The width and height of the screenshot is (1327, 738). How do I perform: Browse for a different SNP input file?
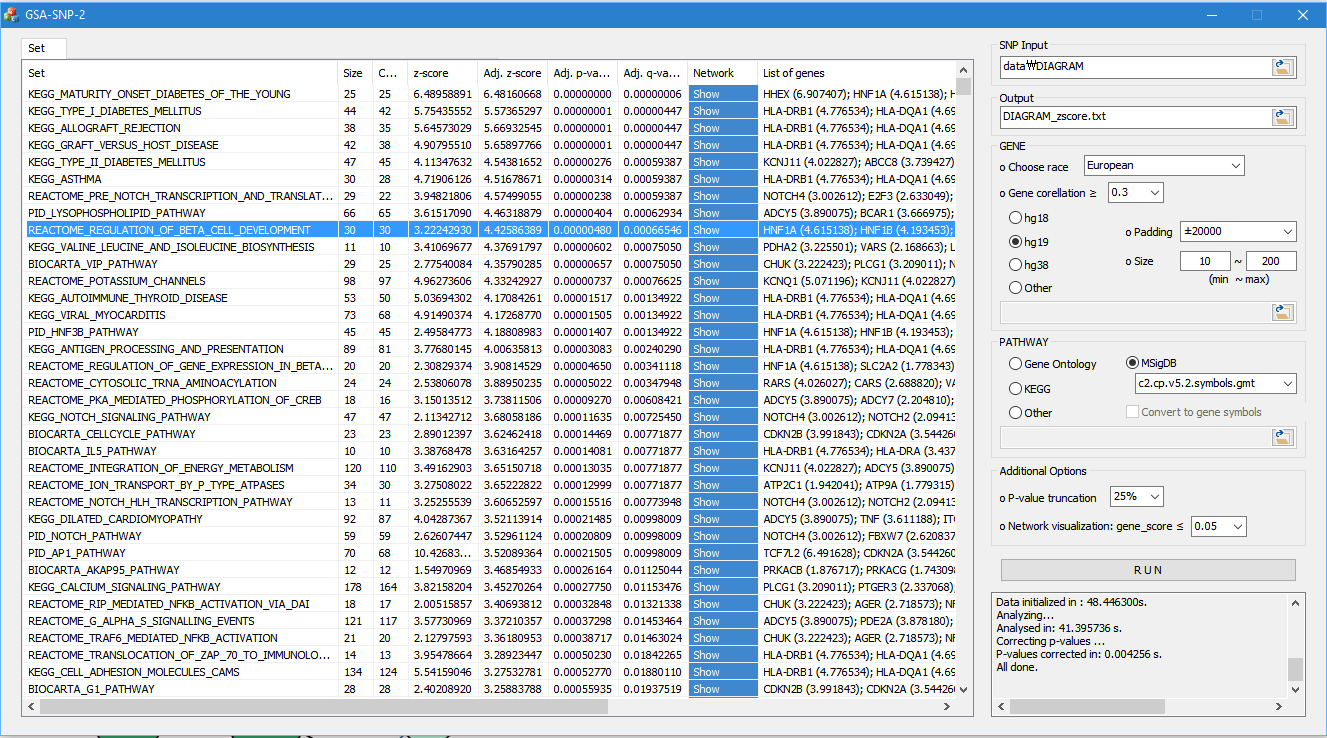[x=1283, y=67]
